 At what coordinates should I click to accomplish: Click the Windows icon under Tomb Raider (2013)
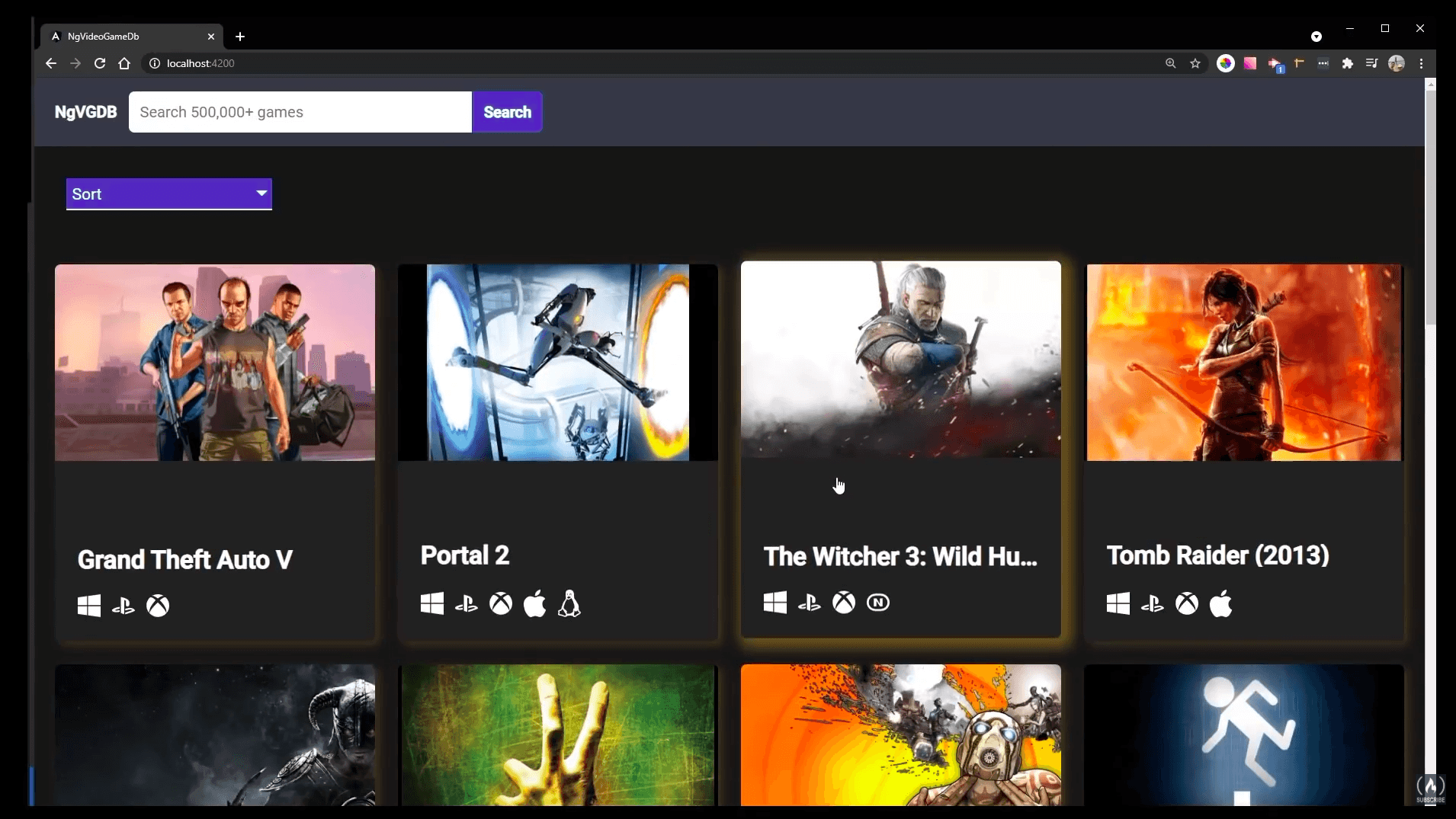click(x=1117, y=603)
